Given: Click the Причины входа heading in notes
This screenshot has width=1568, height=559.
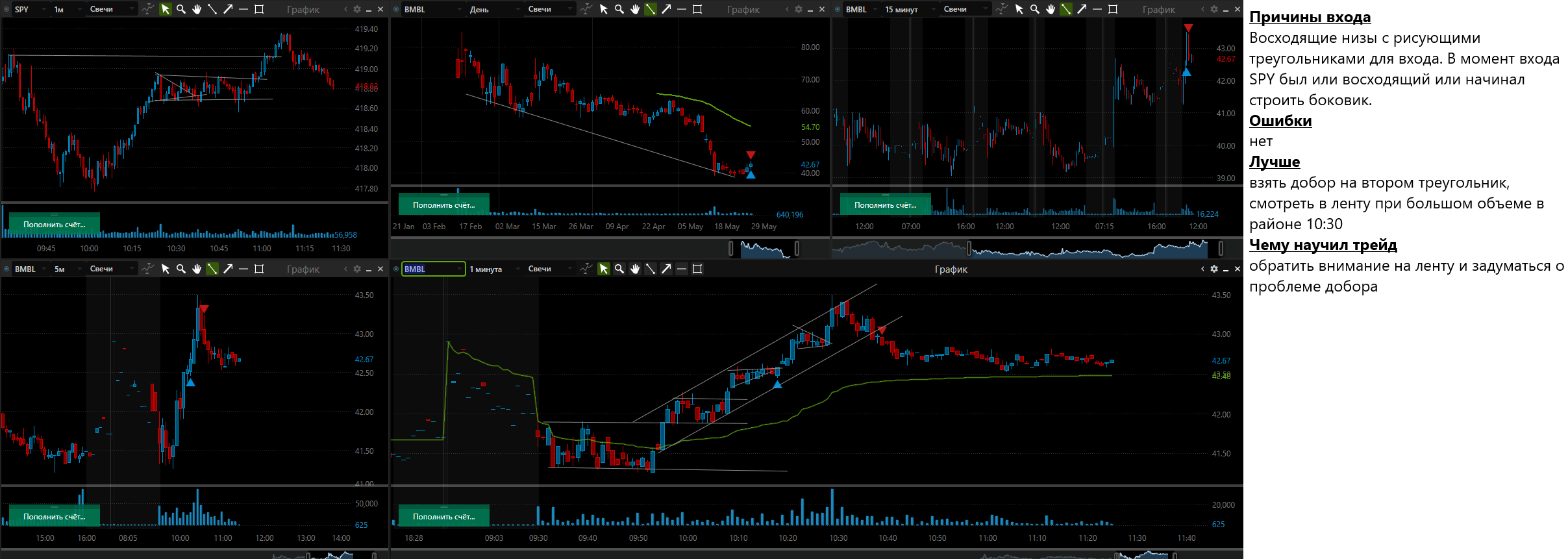Looking at the screenshot, I should (x=1310, y=18).
